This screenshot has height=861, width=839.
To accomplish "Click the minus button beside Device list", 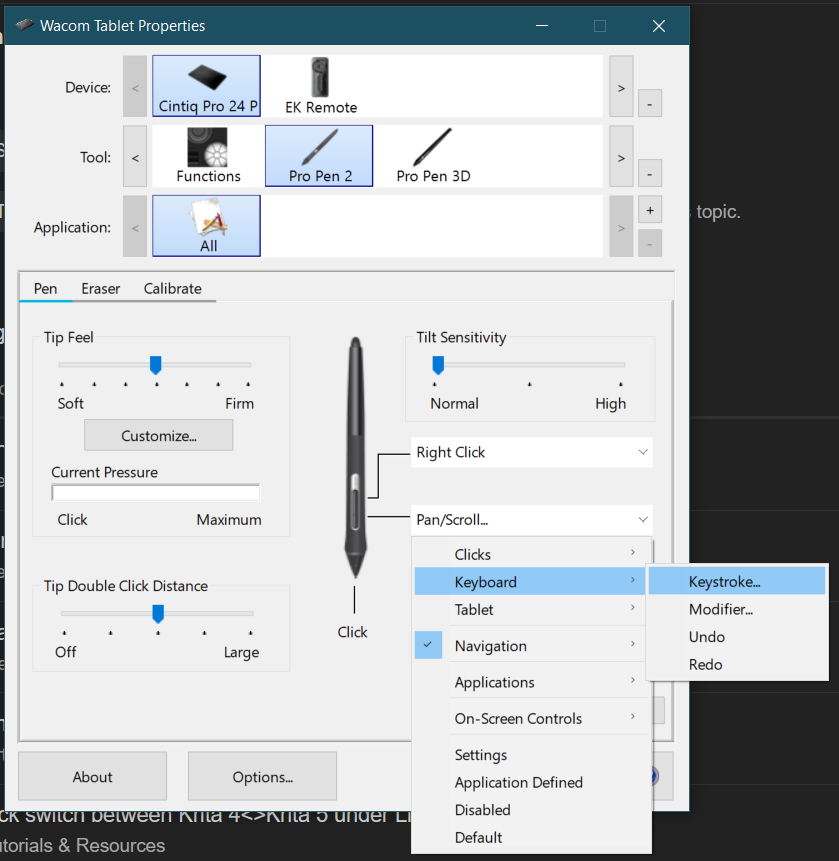I will 649,103.
